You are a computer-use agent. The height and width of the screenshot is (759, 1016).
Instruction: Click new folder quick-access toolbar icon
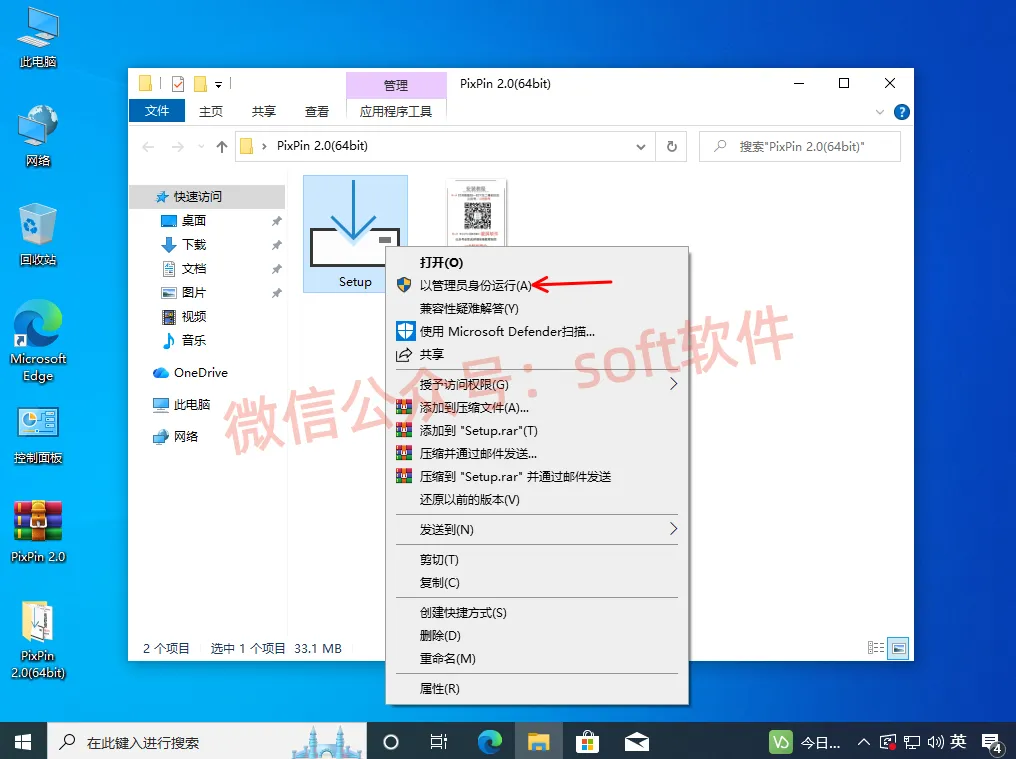[x=201, y=84]
